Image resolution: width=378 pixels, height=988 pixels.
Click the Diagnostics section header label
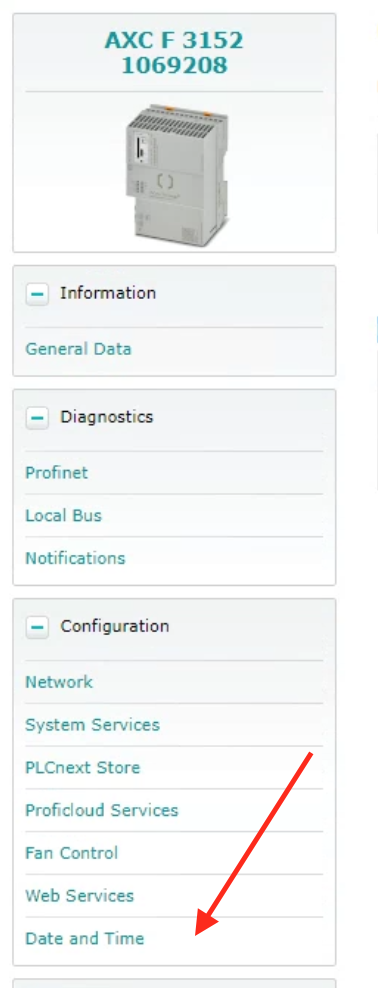107,417
